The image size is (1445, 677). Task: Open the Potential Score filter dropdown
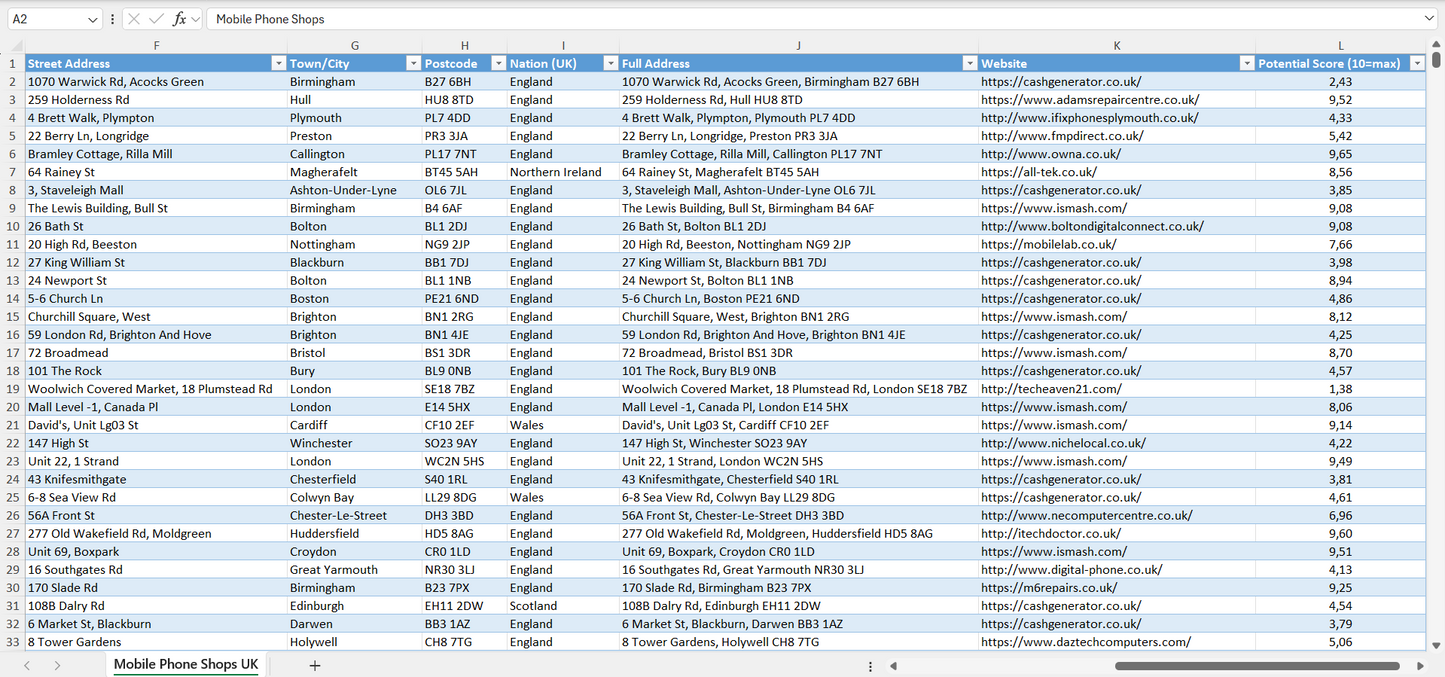(x=1417, y=62)
